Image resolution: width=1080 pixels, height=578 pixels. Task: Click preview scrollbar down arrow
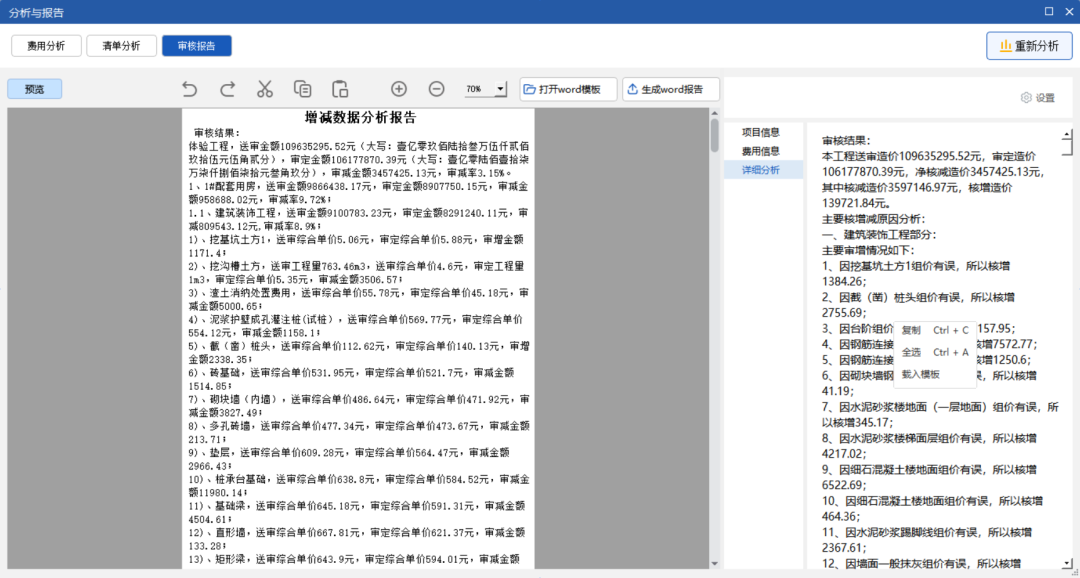715,564
